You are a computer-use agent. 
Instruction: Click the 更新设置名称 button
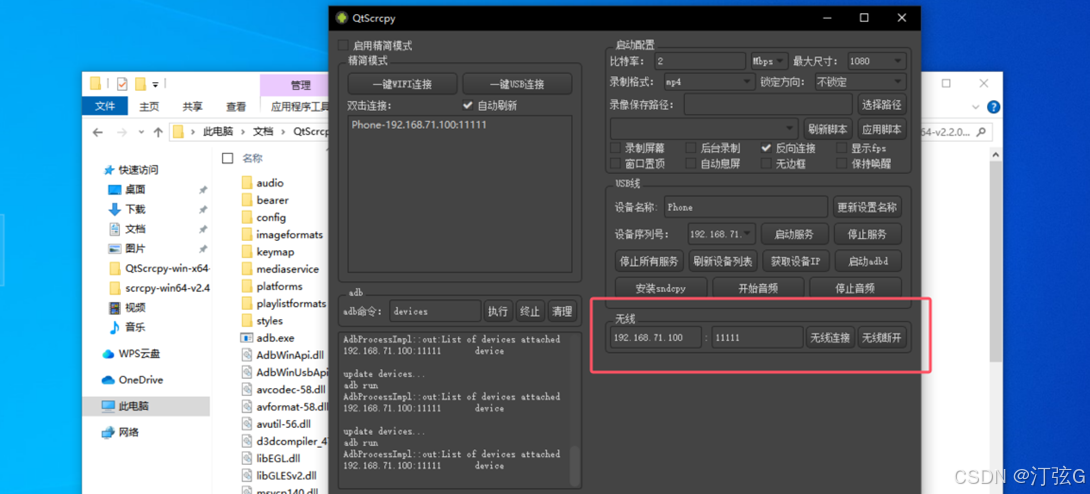867,207
